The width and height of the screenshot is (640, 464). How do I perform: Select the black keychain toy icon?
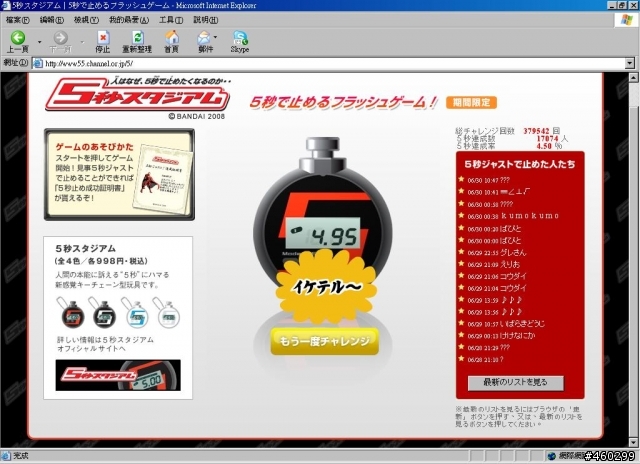pyautogui.click(x=104, y=315)
